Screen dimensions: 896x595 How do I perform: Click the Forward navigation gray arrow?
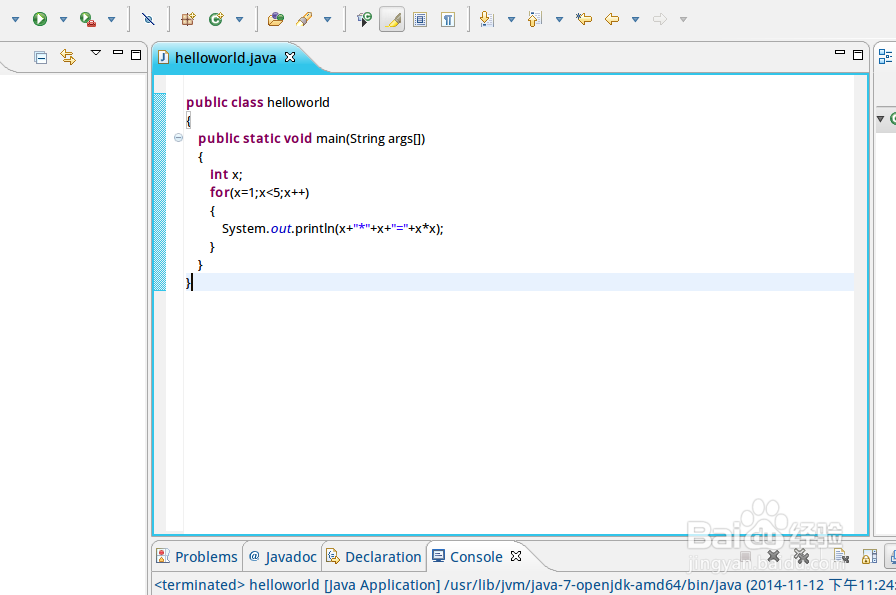tap(660, 19)
